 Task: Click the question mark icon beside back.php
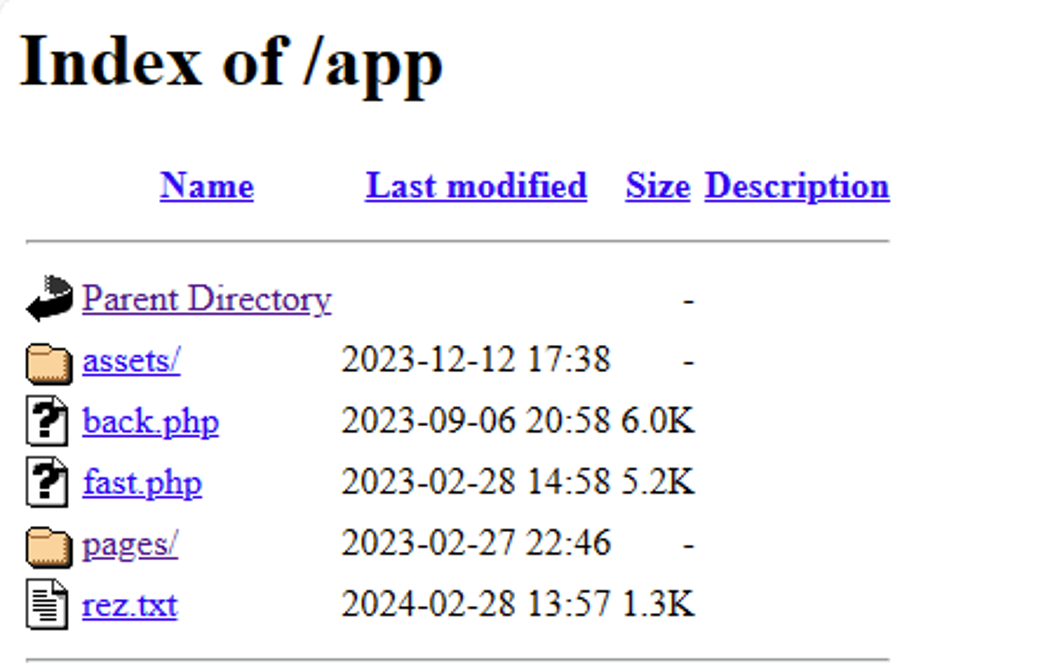[x=47, y=422]
